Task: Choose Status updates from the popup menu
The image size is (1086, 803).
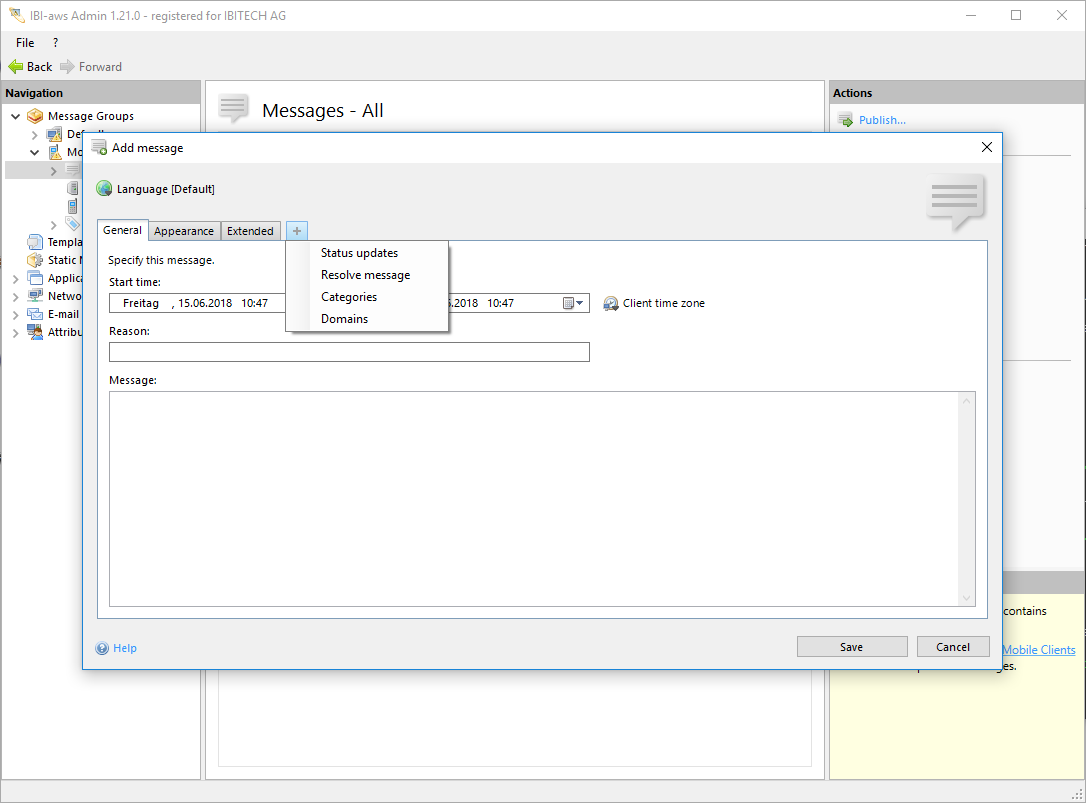Action: (x=359, y=253)
